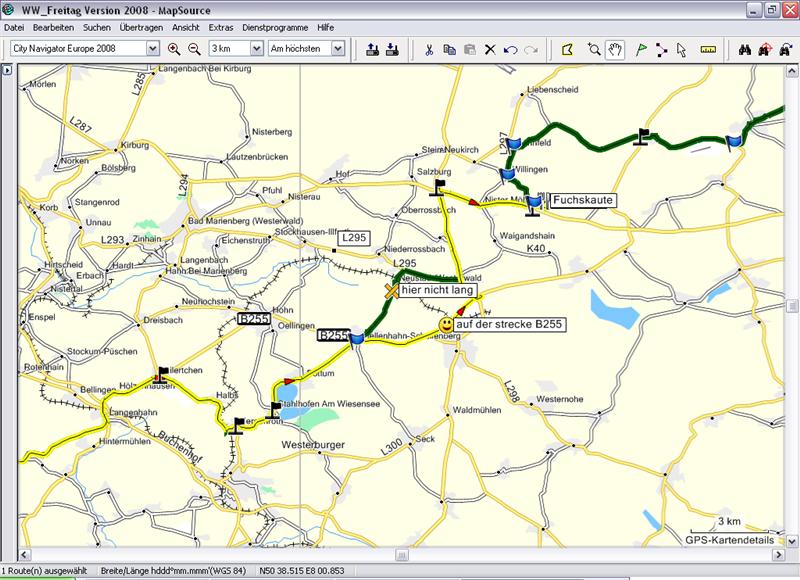Click the Receive from Device toolbar icon
This screenshot has width=800, height=580.
[x=392, y=49]
